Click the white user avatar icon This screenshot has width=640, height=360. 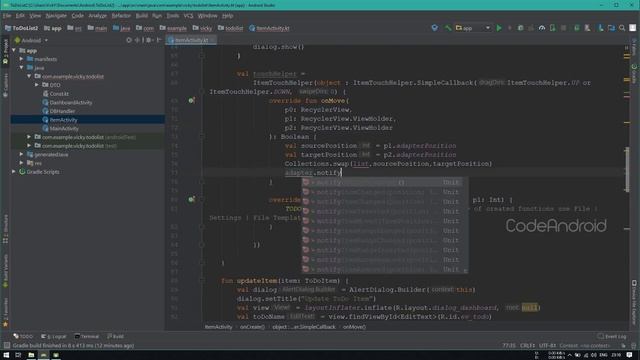pos(633,28)
